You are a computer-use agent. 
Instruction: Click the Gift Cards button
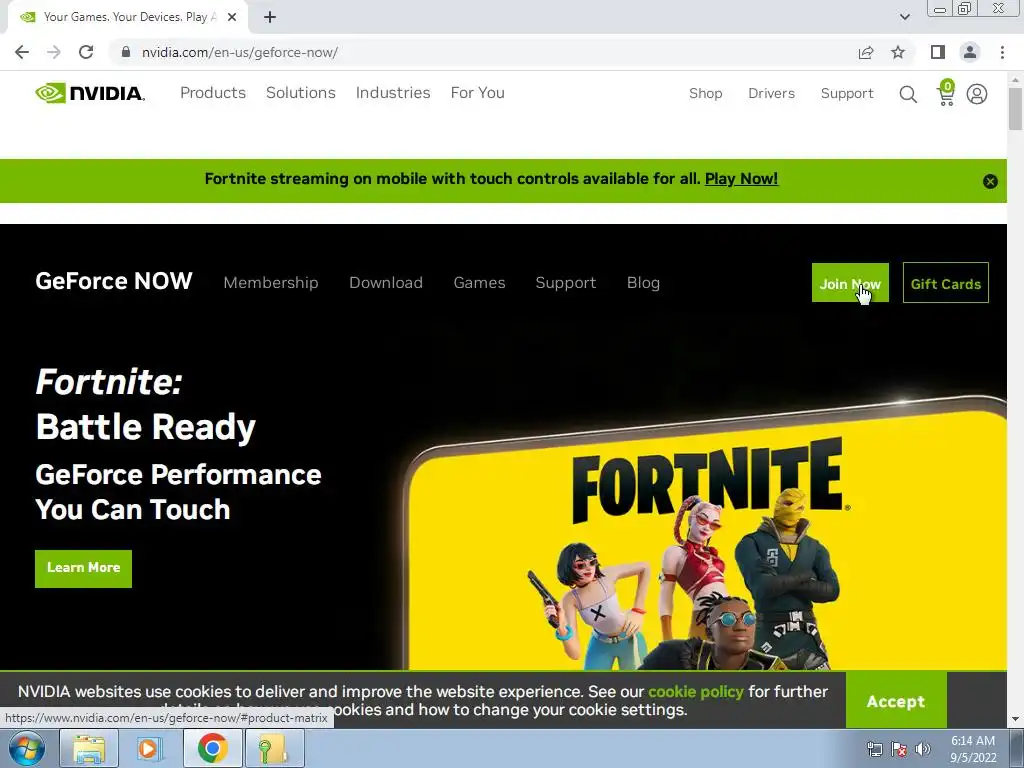coord(946,283)
